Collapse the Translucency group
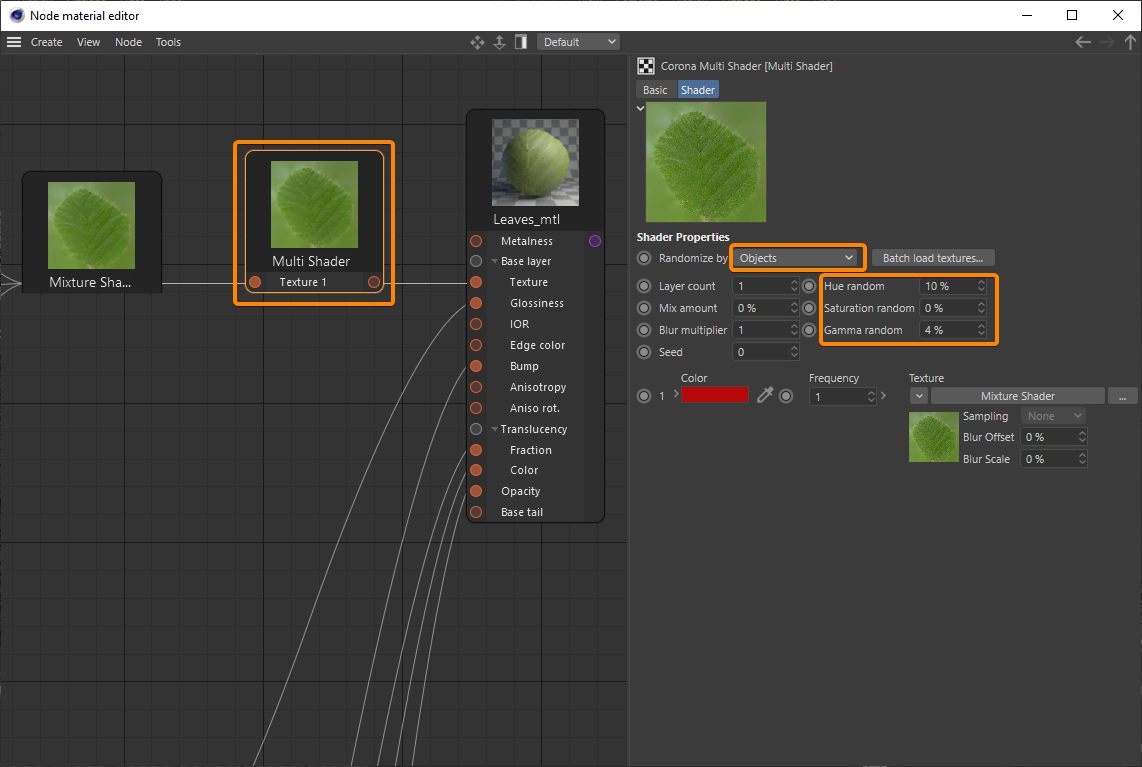Image resolution: width=1142 pixels, height=767 pixels. click(495, 429)
